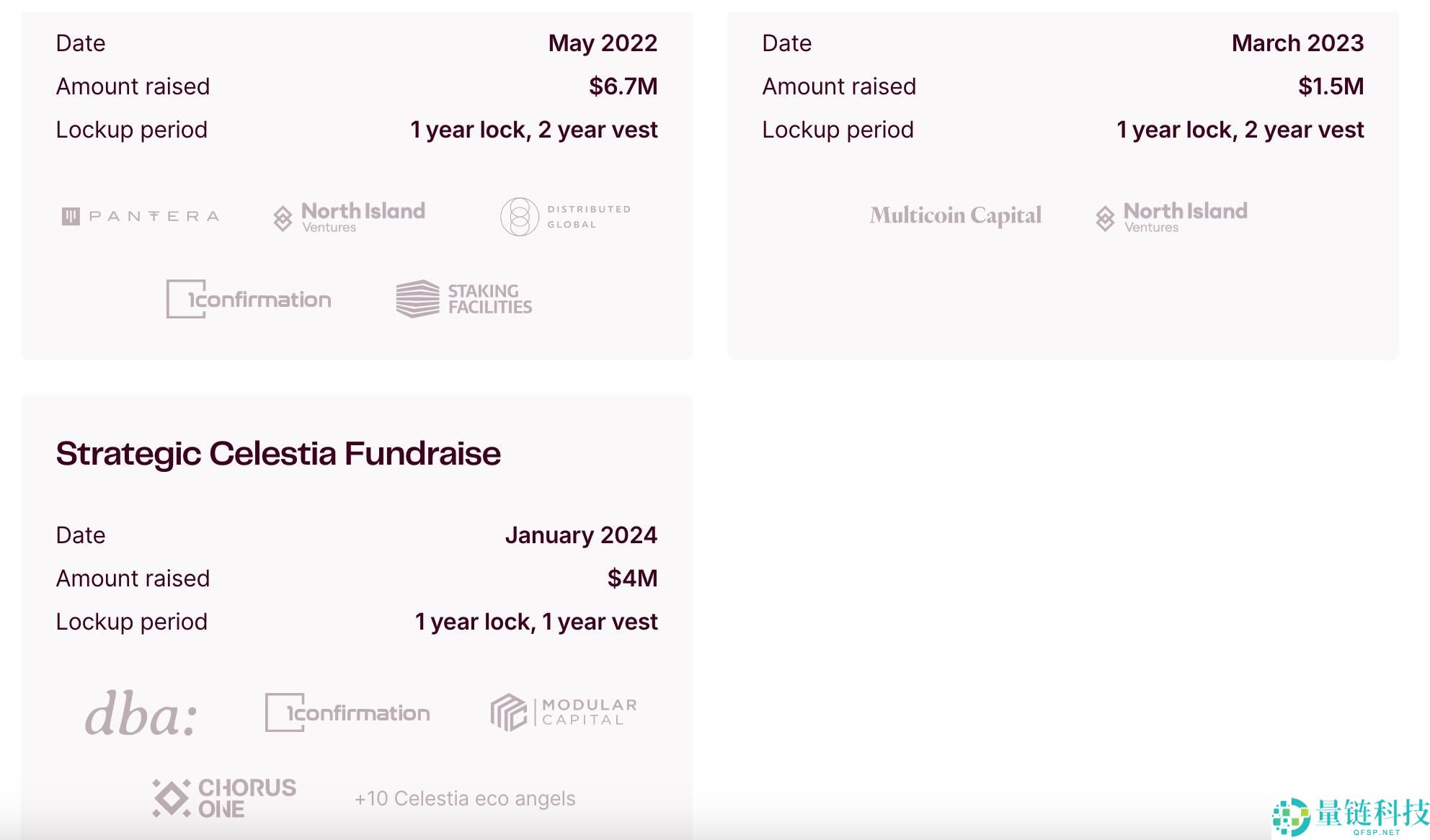Click the May 2022 date value
Image resolution: width=1430 pixels, height=840 pixels.
pyautogui.click(x=603, y=43)
